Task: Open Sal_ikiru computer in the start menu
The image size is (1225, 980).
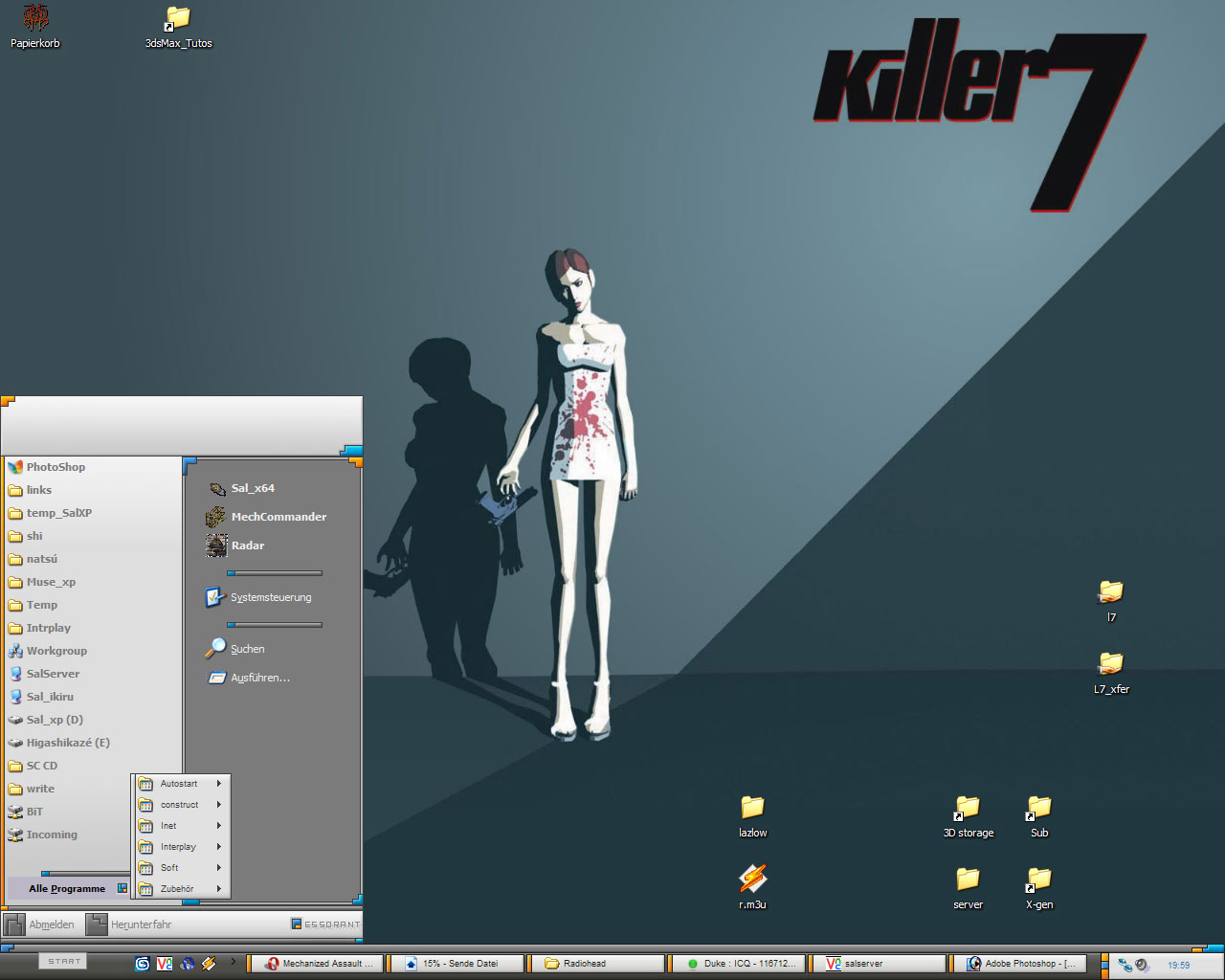Action: click(41, 697)
